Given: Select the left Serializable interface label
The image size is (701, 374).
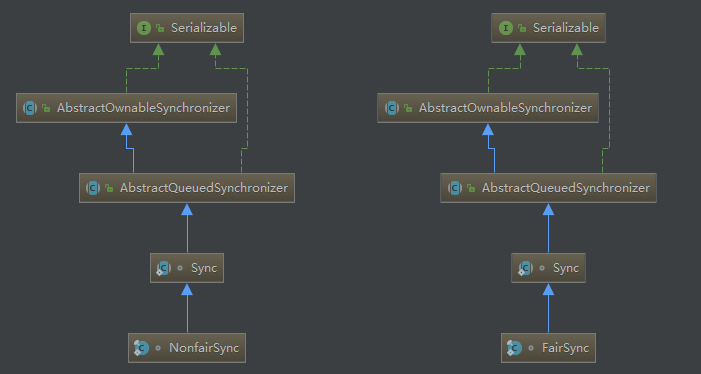Looking at the screenshot, I should tap(204, 28).
